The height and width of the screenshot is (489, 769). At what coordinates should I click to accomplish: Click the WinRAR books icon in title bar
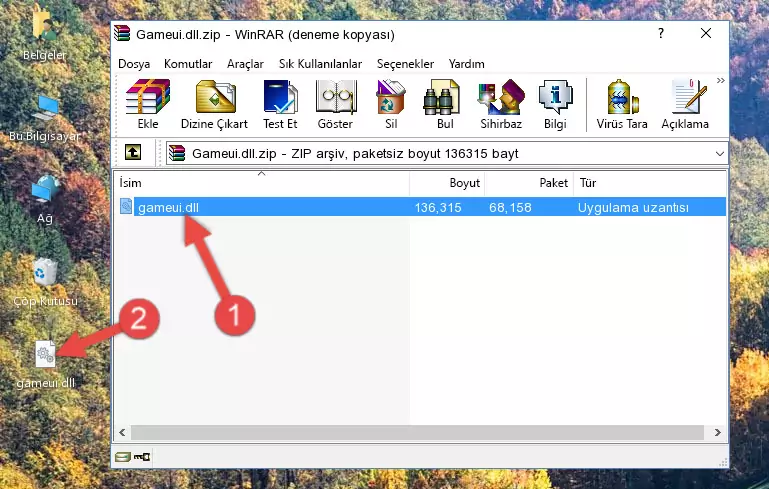point(122,34)
